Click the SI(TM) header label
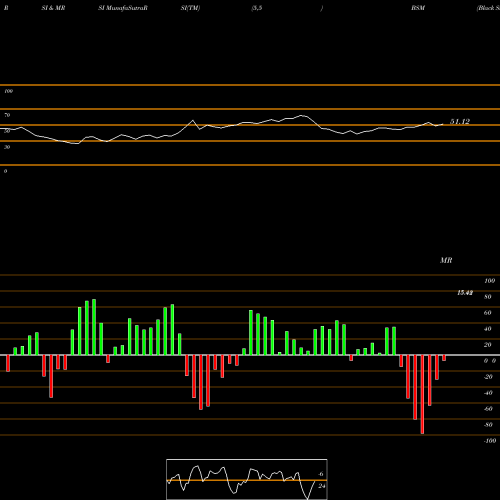The width and height of the screenshot is (500, 500). pyautogui.click(x=190, y=8)
